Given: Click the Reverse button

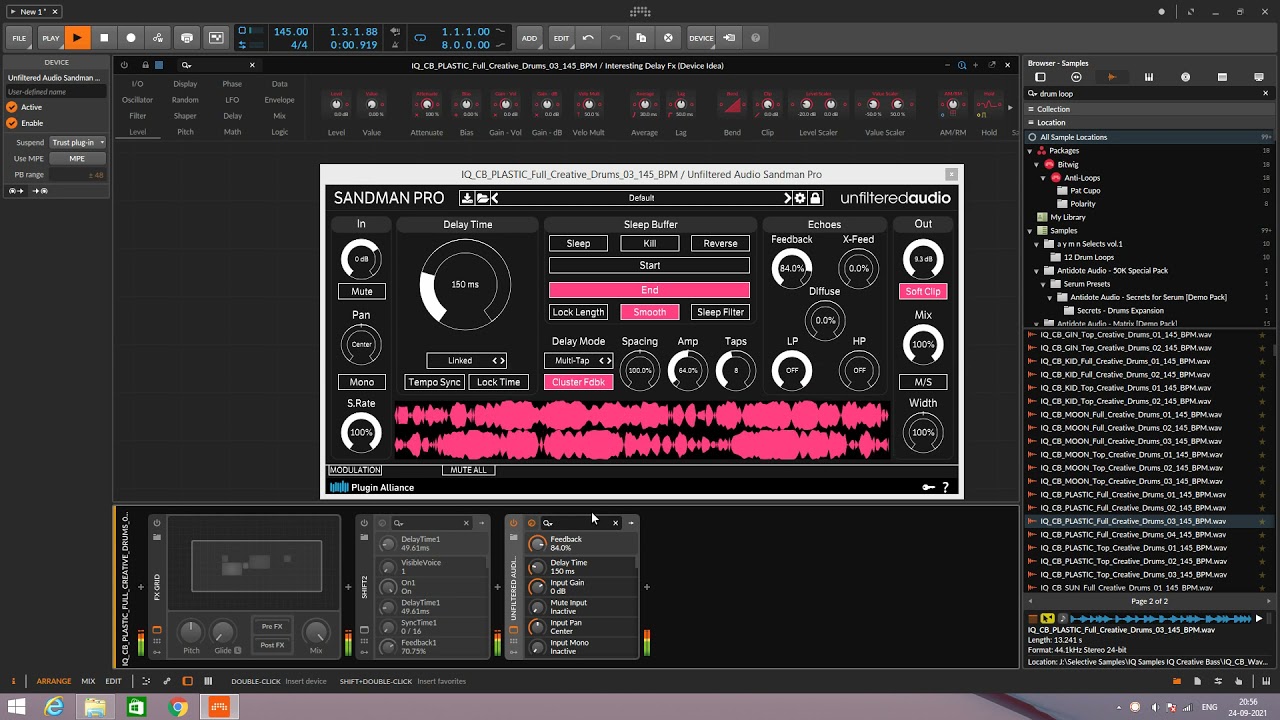Looking at the screenshot, I should click(720, 243).
